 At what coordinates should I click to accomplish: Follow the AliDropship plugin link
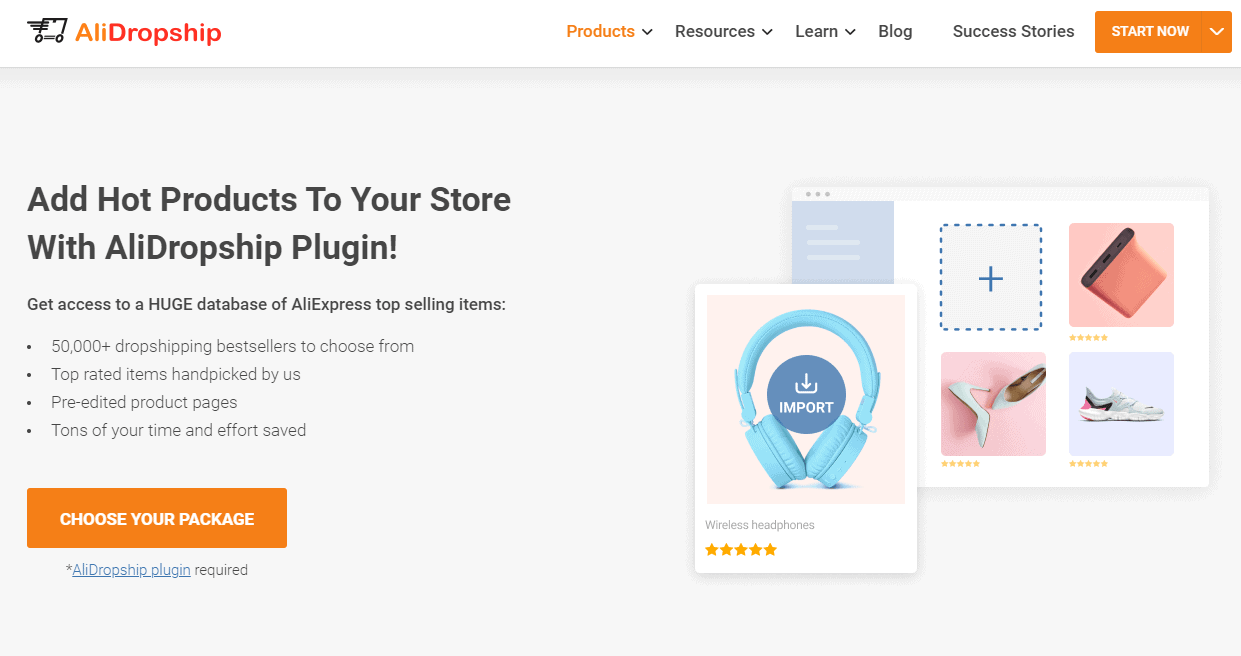click(131, 570)
